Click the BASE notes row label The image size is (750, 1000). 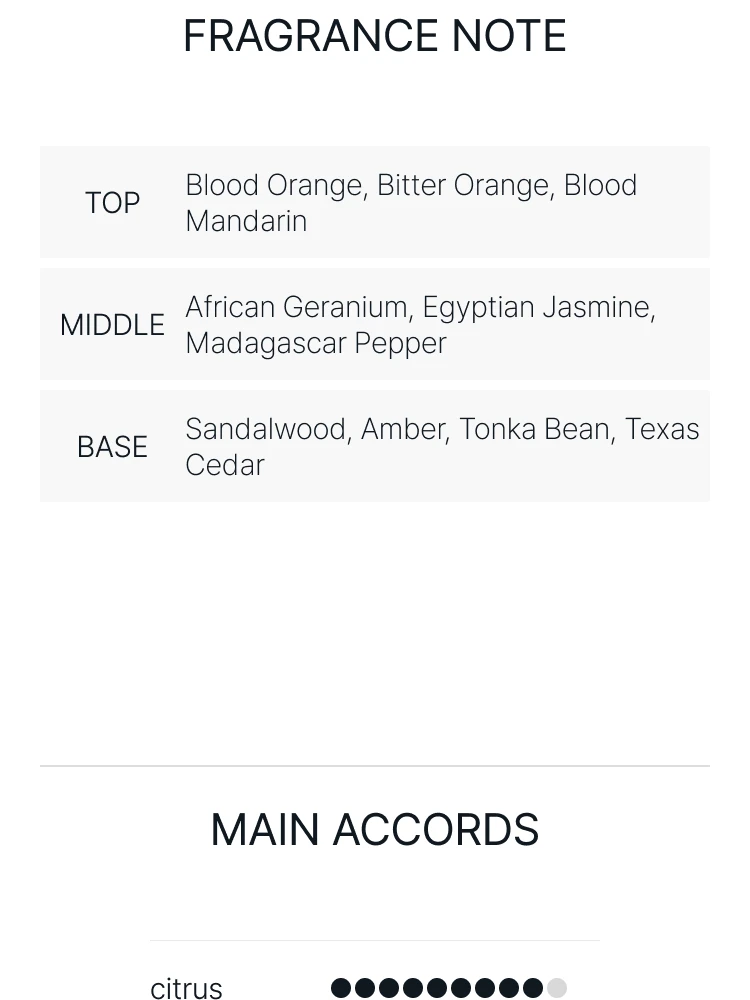point(112,447)
